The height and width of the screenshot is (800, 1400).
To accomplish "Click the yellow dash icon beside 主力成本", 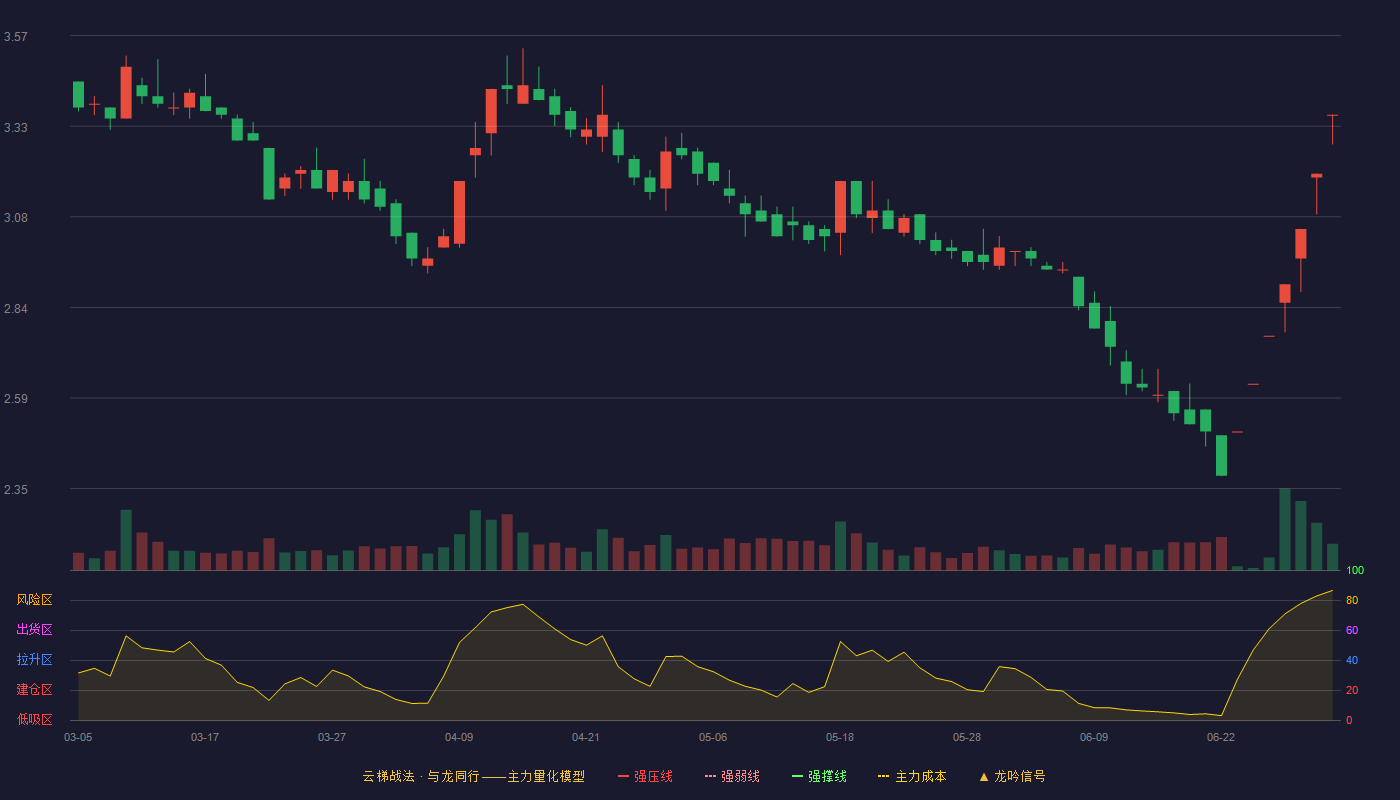I will pos(883,776).
